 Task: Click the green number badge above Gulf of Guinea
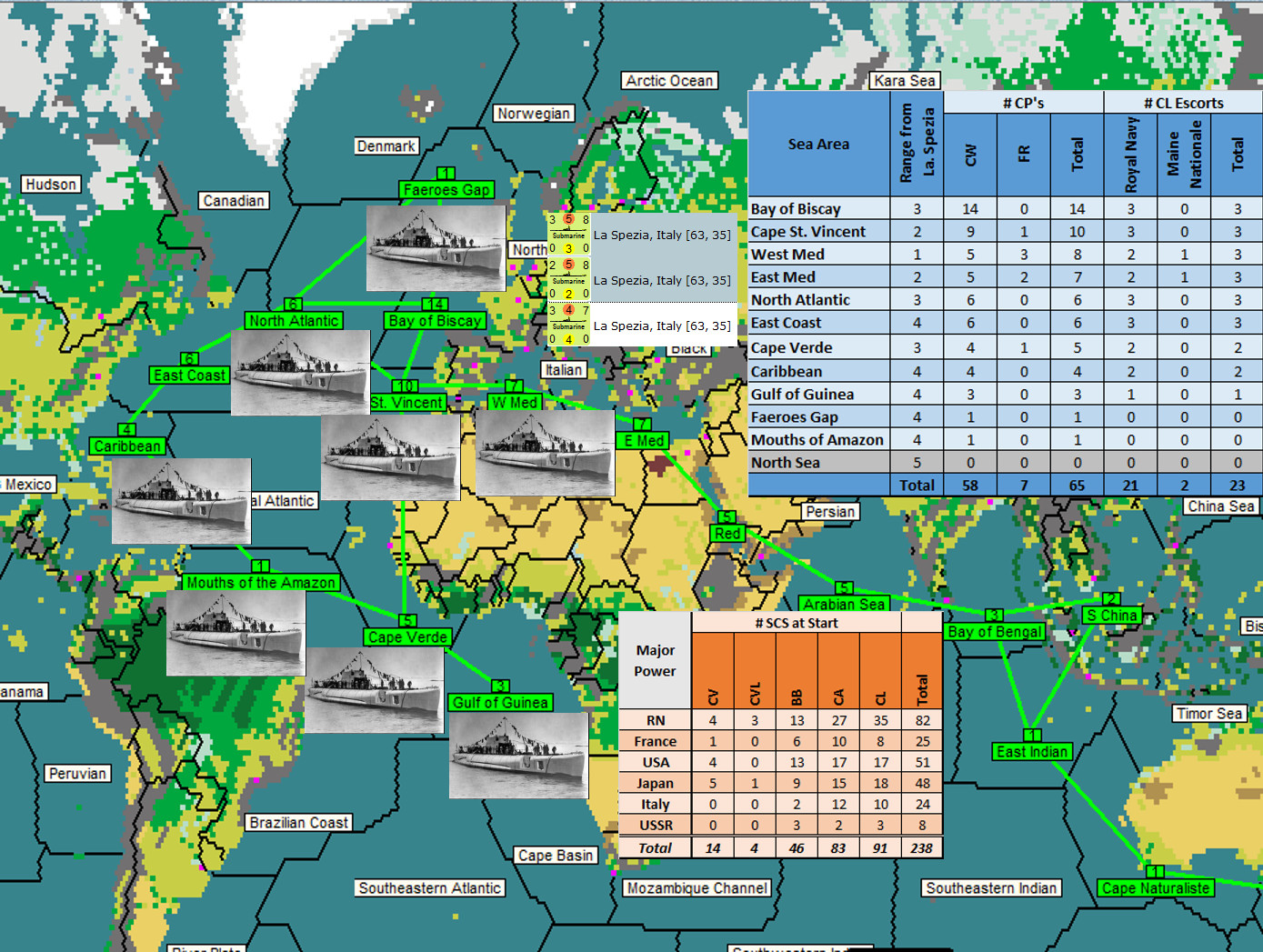tap(500, 686)
